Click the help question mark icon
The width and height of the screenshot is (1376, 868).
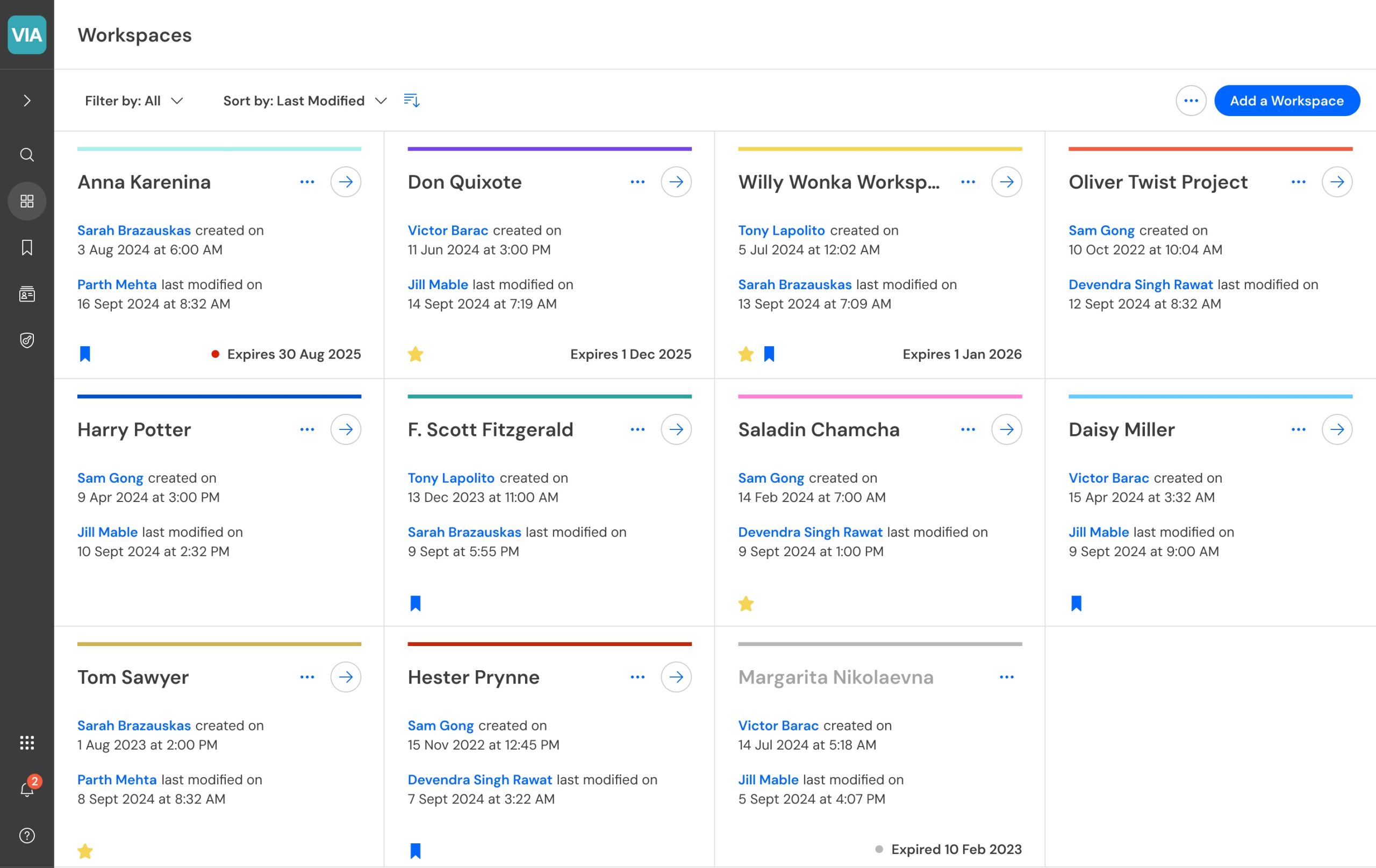(x=27, y=835)
